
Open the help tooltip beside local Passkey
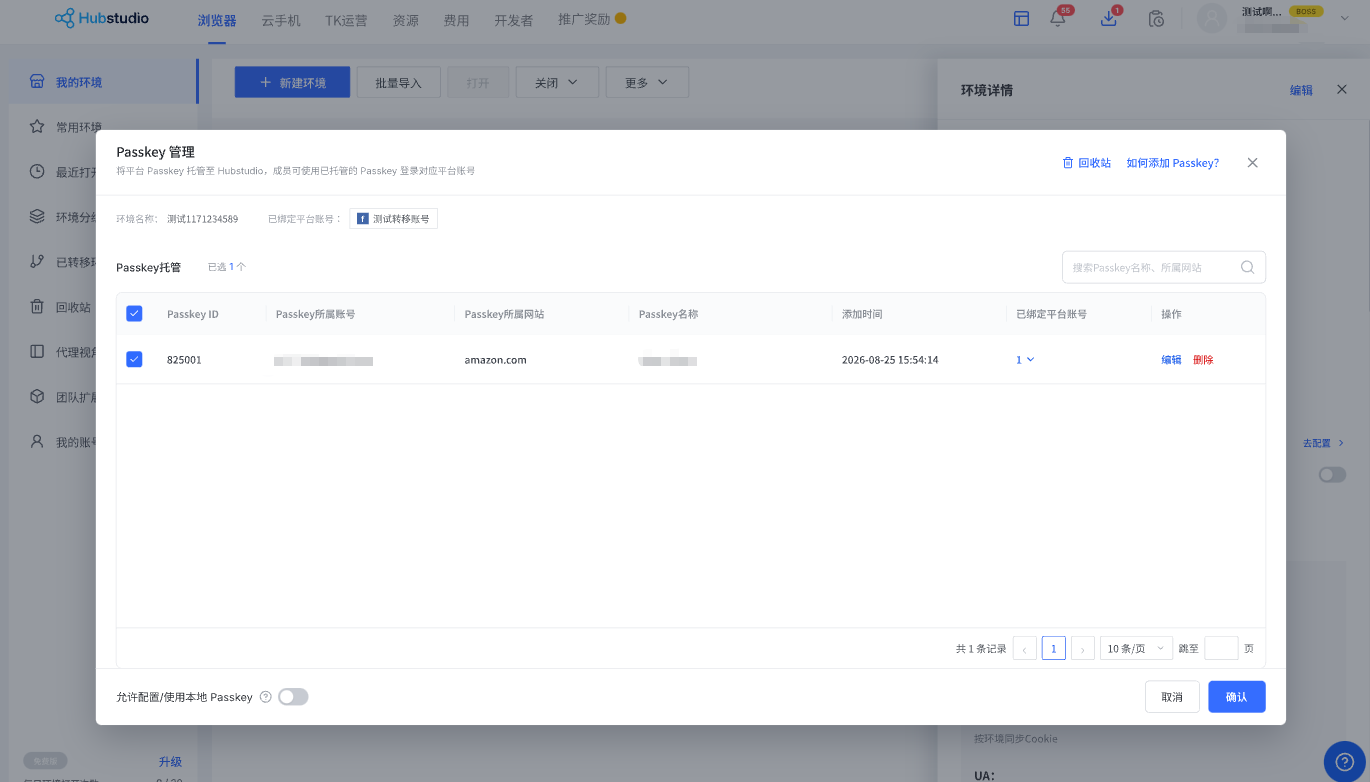click(x=265, y=697)
